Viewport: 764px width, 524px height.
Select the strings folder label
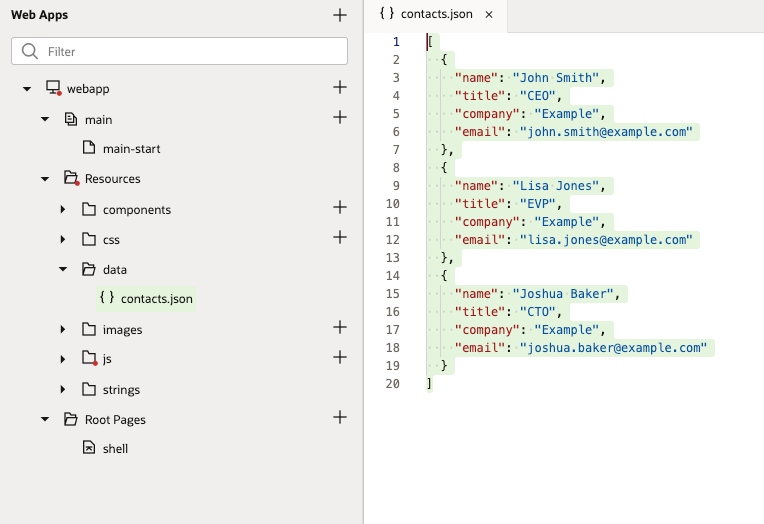(121, 389)
